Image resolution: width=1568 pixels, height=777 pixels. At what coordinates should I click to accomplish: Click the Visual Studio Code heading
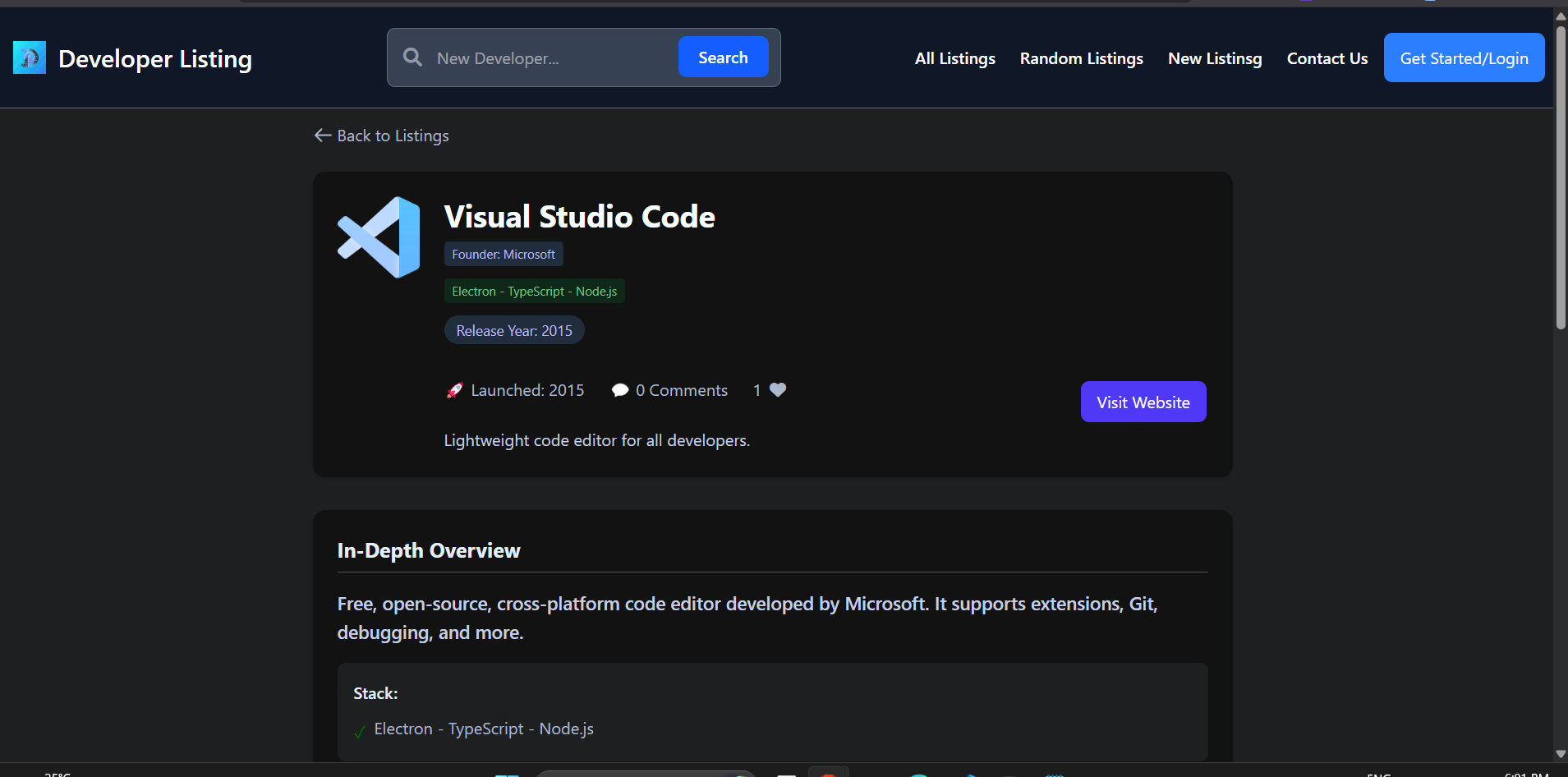tap(580, 217)
